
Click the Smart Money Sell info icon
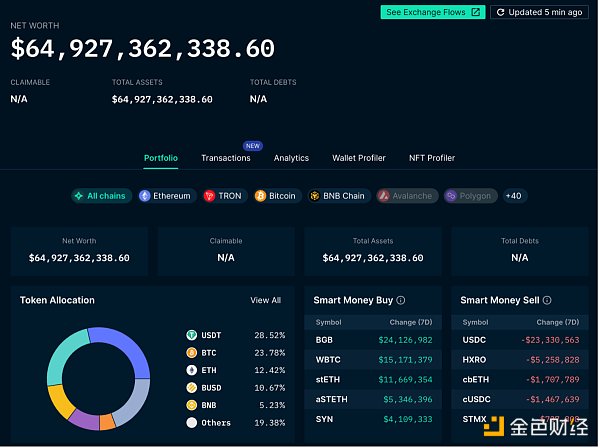[x=547, y=300]
